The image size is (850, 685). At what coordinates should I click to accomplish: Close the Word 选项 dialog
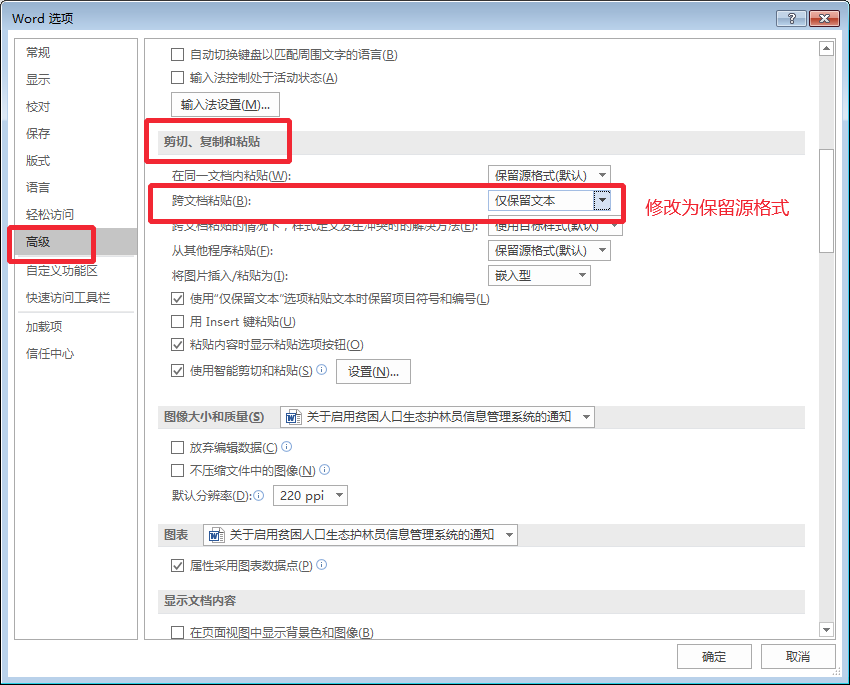(x=825, y=18)
